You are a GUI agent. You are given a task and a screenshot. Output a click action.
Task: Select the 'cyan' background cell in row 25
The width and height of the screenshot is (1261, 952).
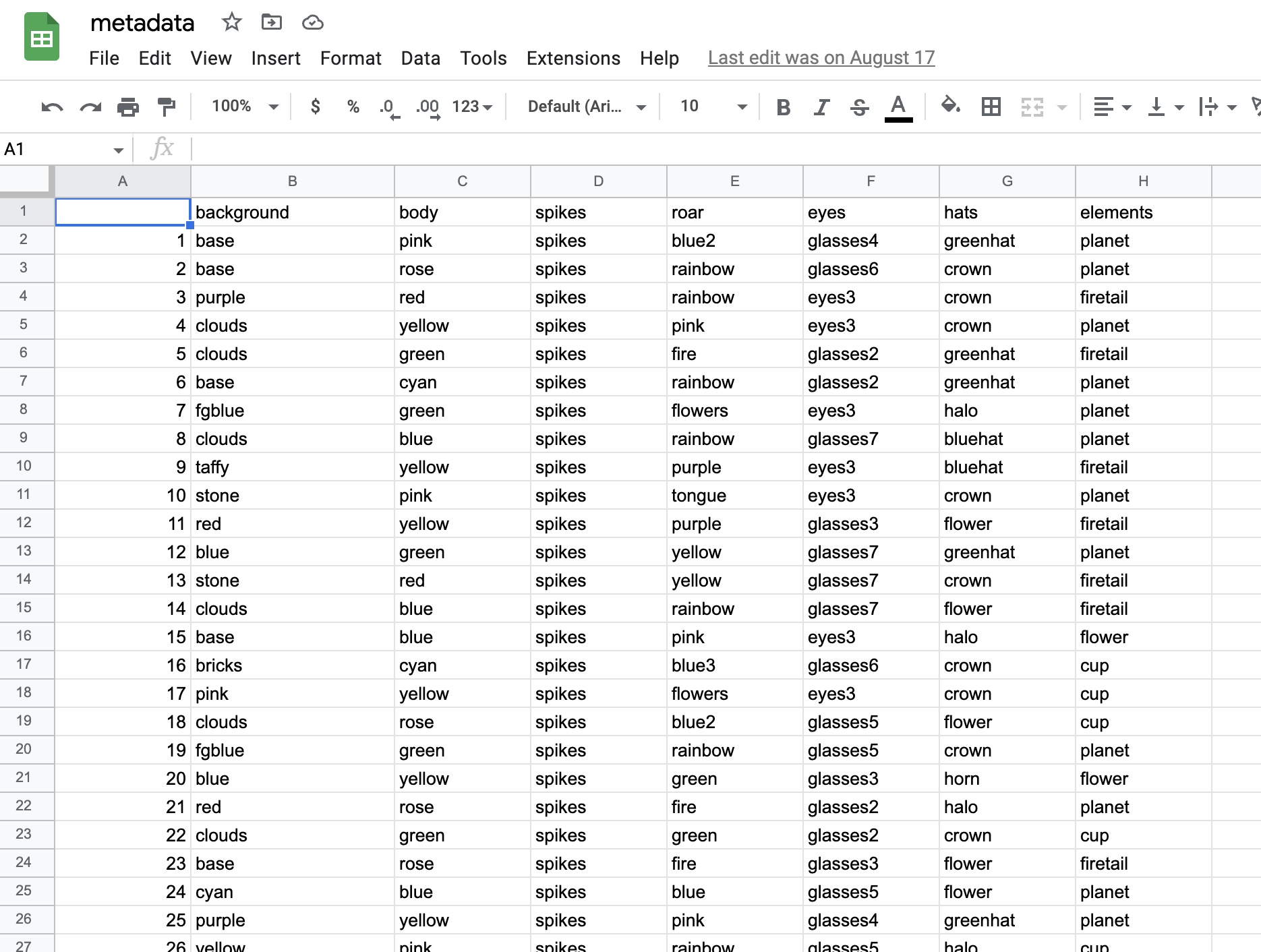(293, 891)
